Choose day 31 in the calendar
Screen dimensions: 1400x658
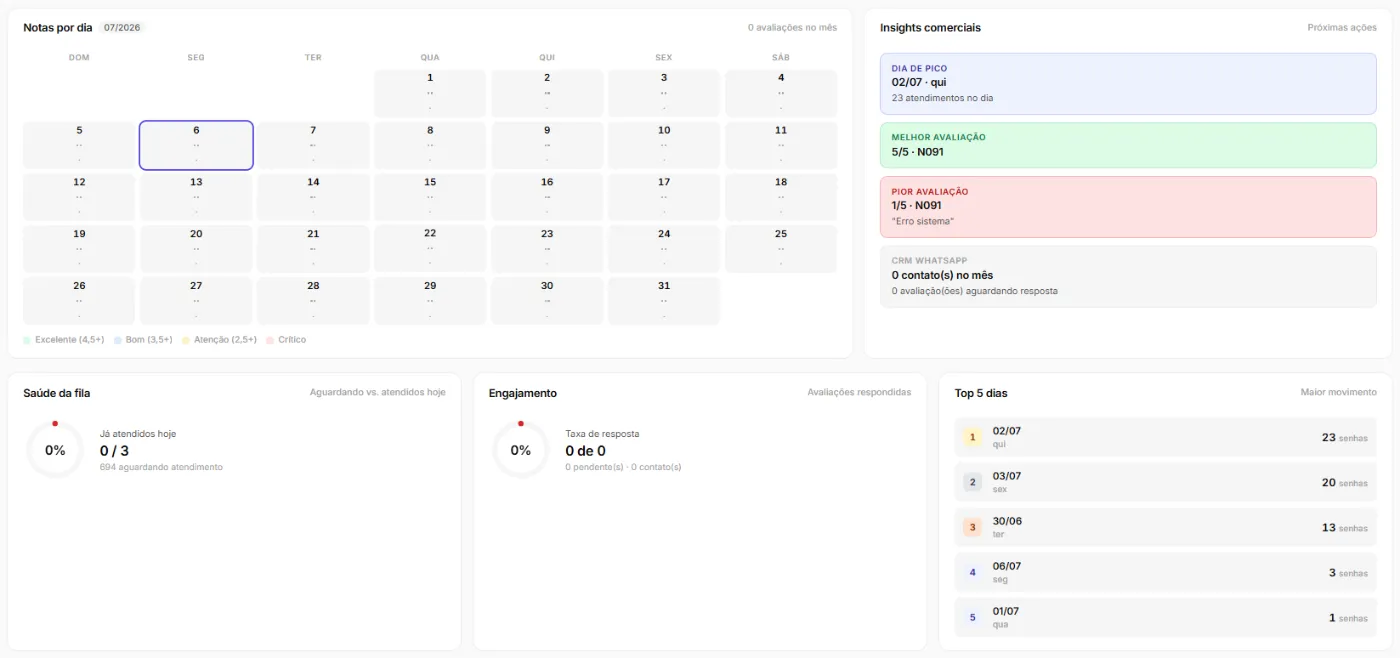(x=664, y=301)
